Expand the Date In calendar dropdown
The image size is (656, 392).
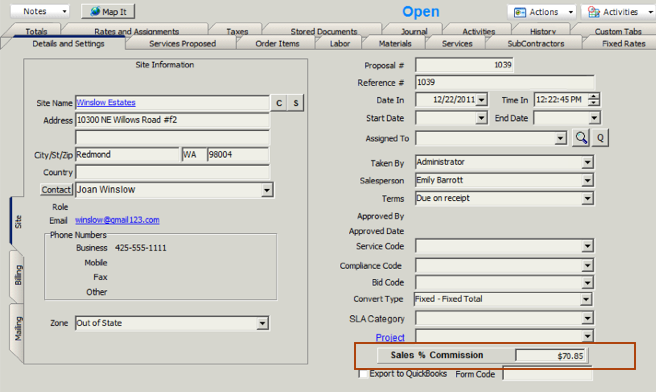[482, 100]
